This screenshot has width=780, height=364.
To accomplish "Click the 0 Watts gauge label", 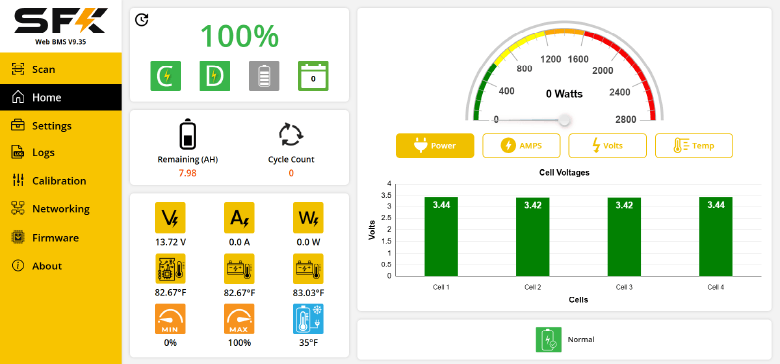I will (x=564, y=93).
